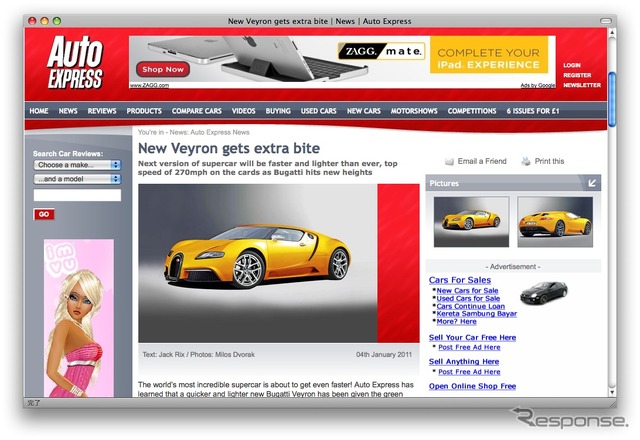Open the COMPETITIONS nav item
Image resolution: width=640 pixels, height=440 pixels.
click(x=472, y=111)
